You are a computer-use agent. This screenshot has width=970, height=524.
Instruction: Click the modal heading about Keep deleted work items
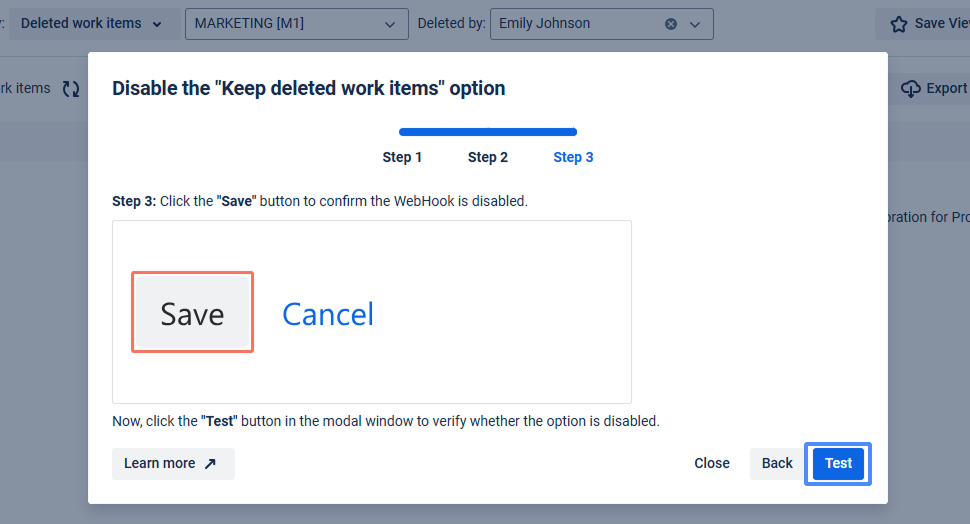coord(308,88)
